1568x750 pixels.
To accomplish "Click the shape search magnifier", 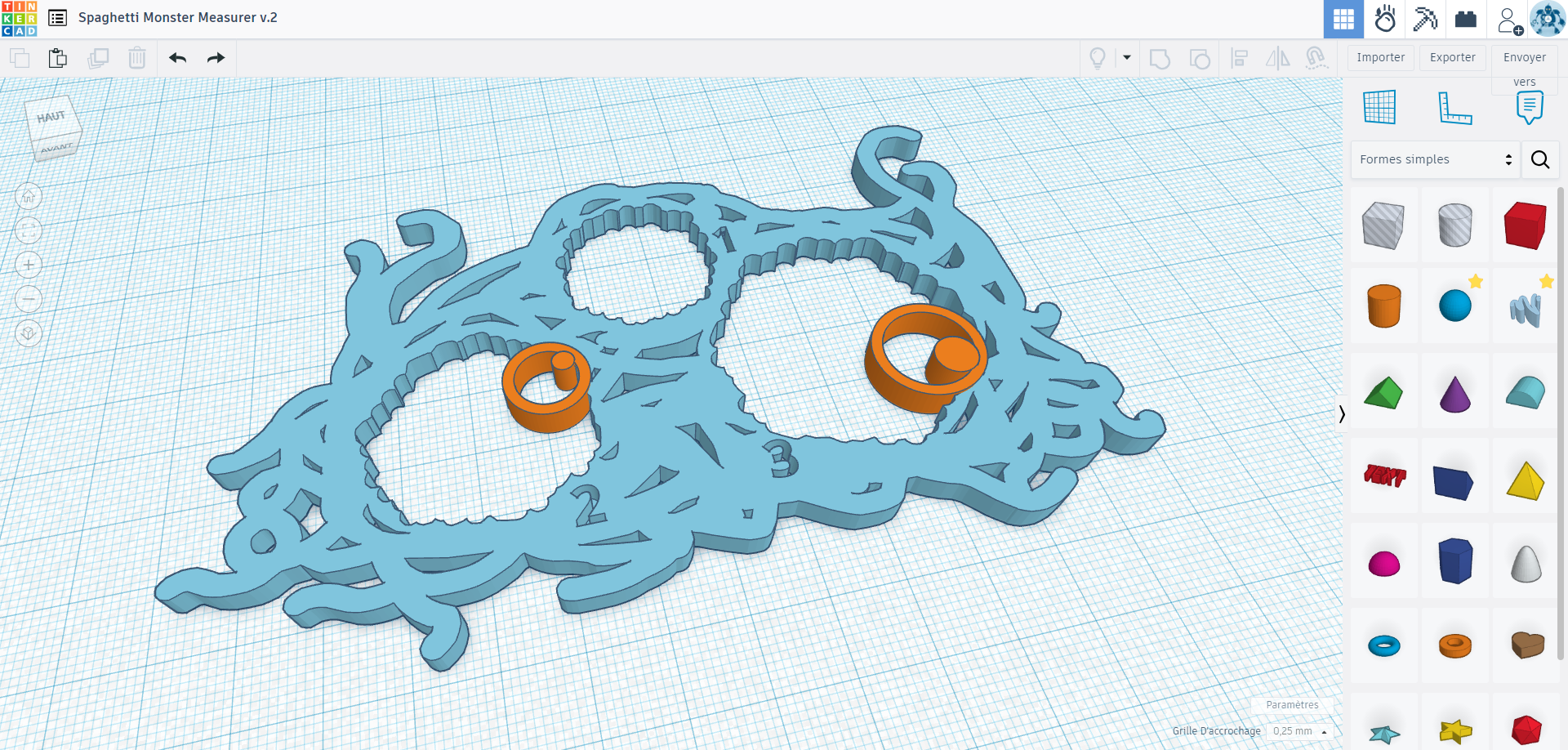I will [x=1540, y=159].
